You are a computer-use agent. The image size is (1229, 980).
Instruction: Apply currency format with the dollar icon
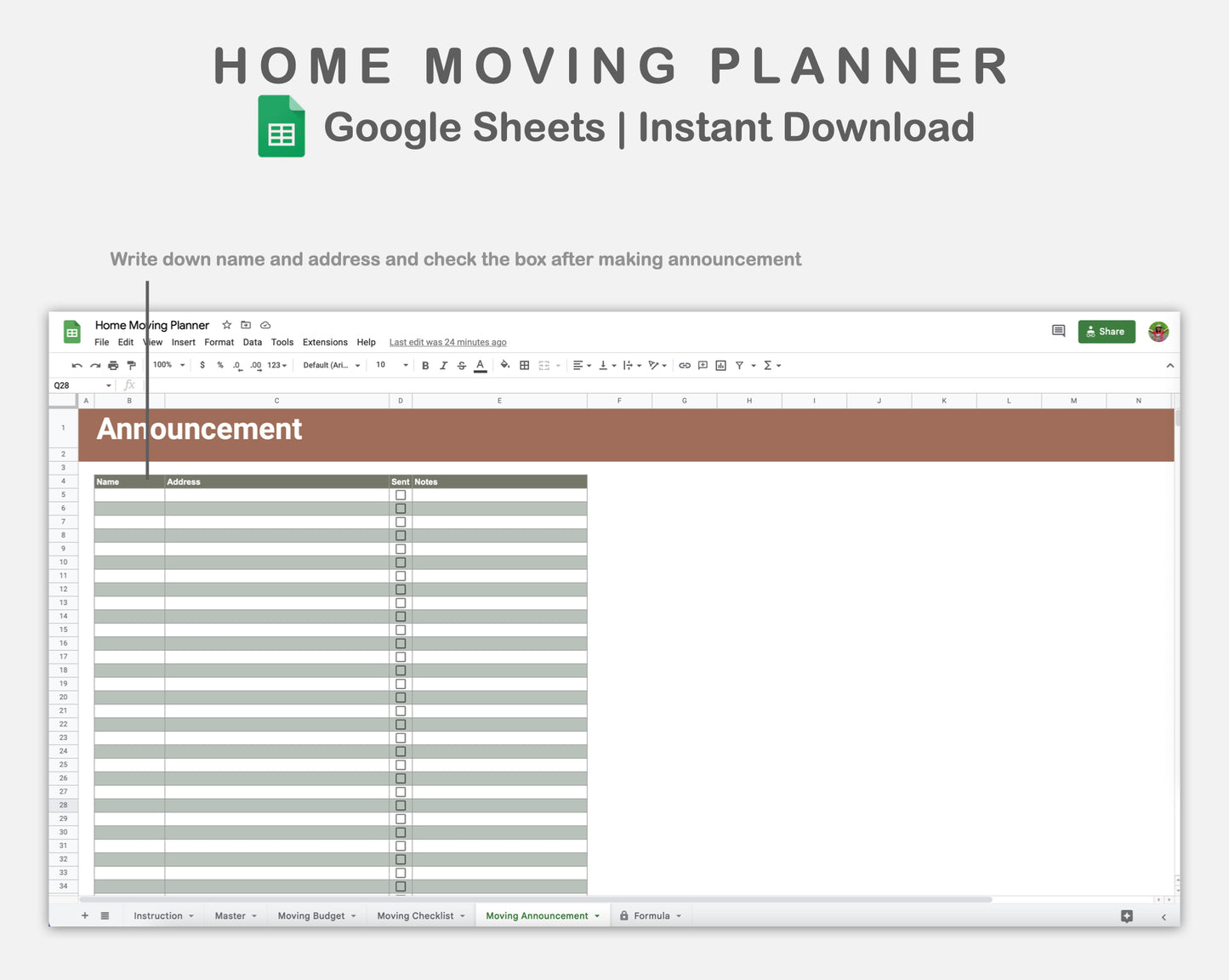coord(202,365)
